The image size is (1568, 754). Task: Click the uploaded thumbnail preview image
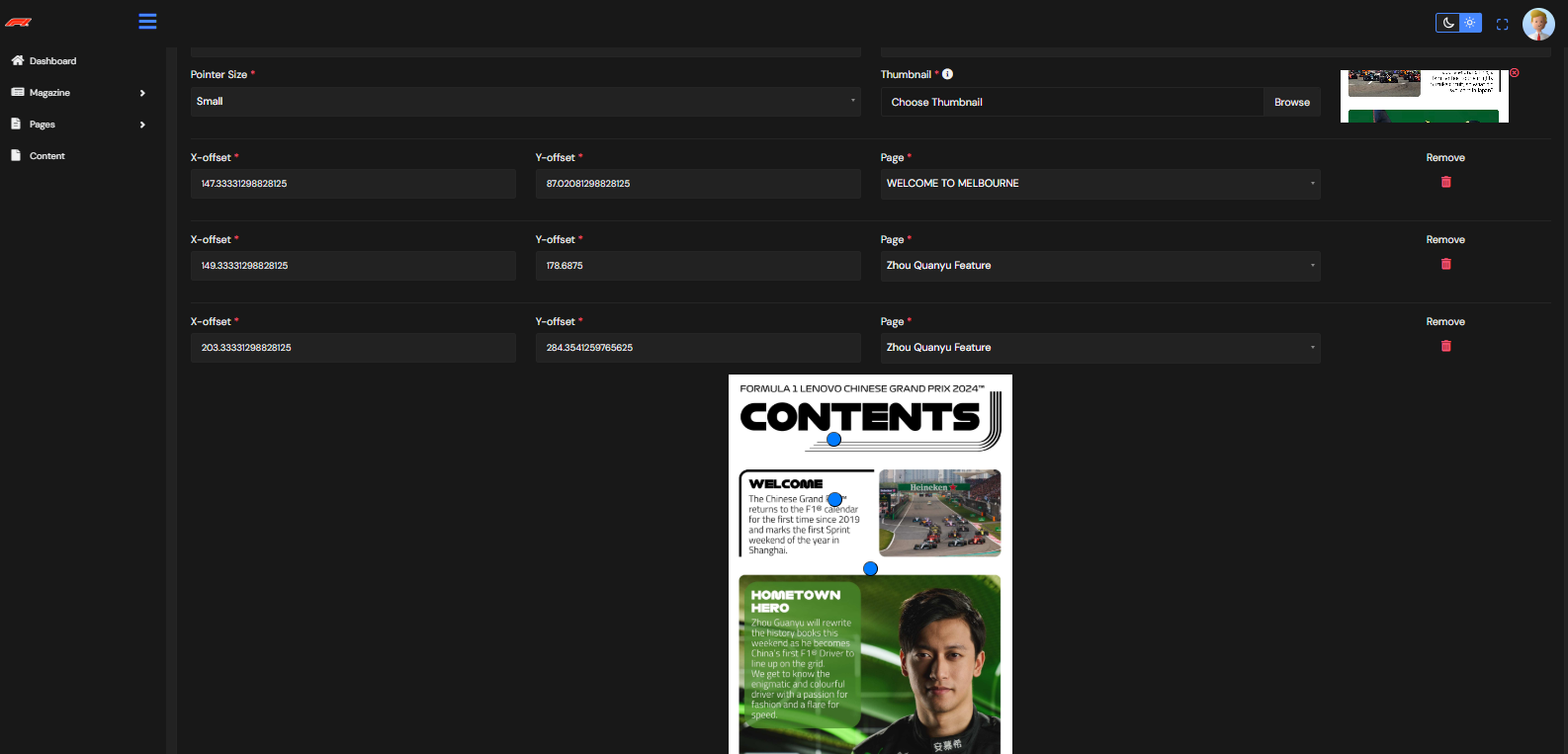tap(1424, 96)
